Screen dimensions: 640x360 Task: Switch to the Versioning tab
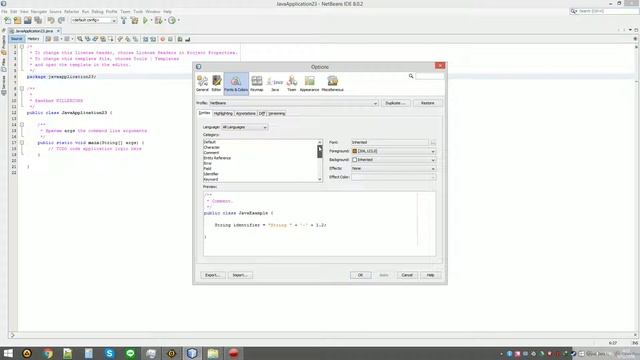point(277,113)
